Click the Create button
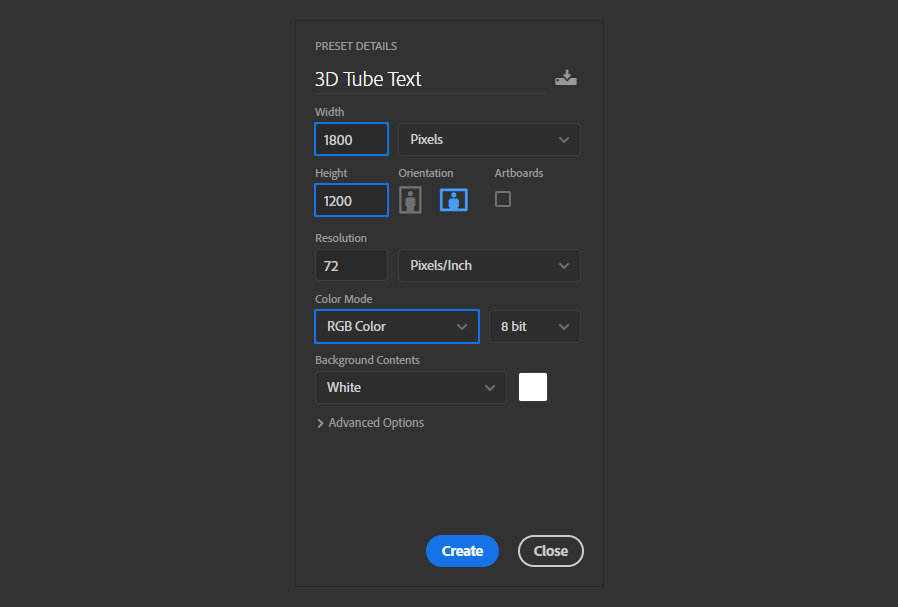This screenshot has width=898, height=607. (462, 551)
